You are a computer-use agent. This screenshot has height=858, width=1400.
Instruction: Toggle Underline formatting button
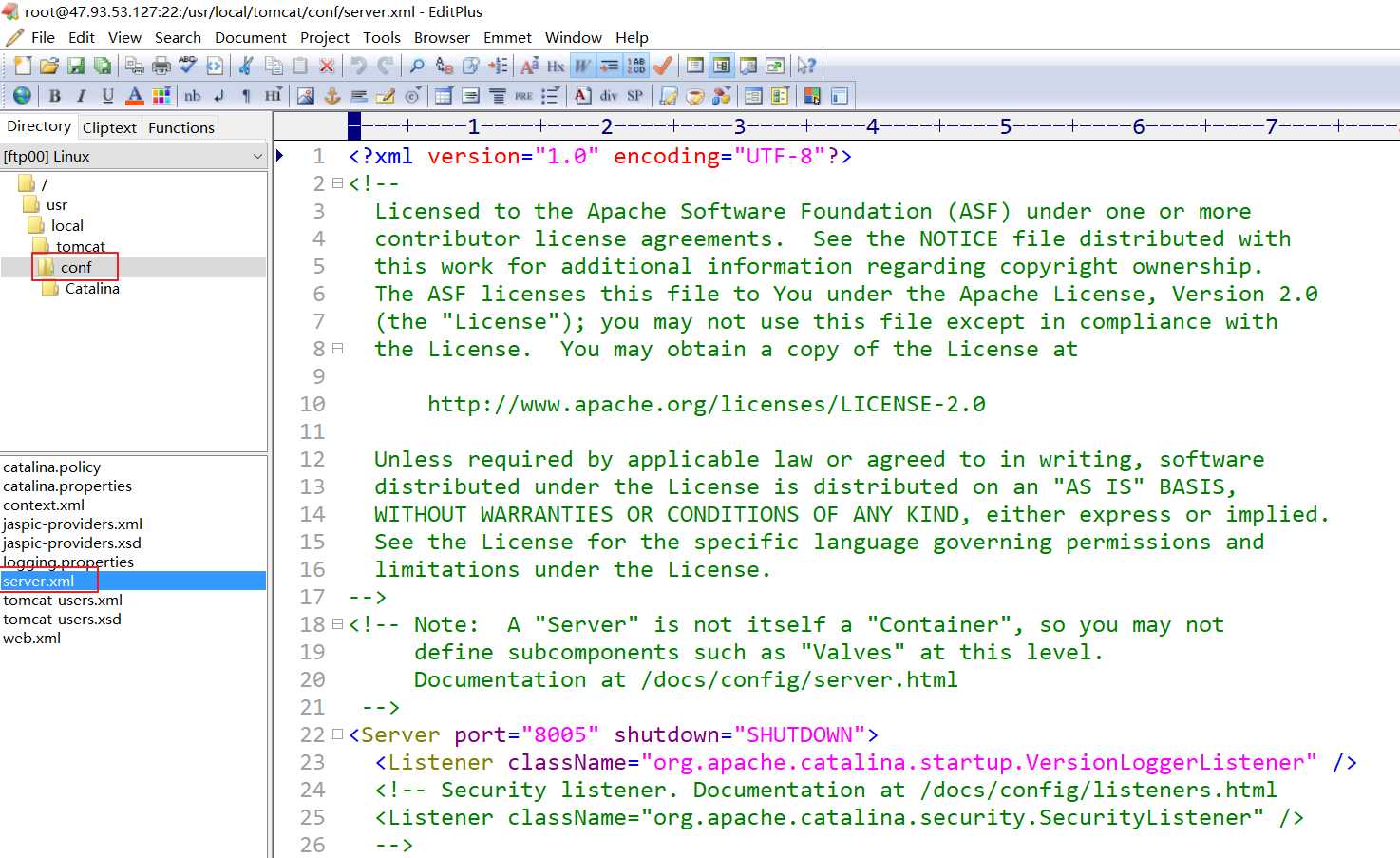tap(108, 95)
